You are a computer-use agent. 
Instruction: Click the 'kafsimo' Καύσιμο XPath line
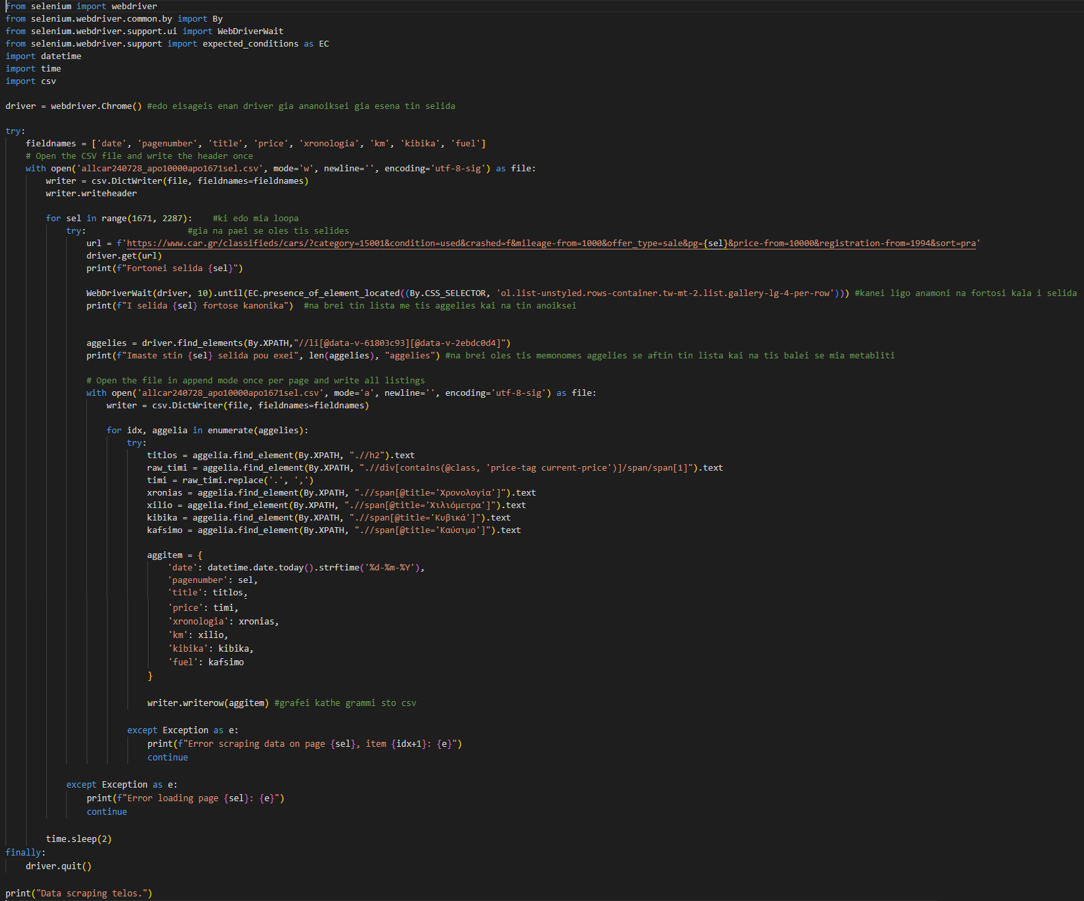tap(334, 530)
